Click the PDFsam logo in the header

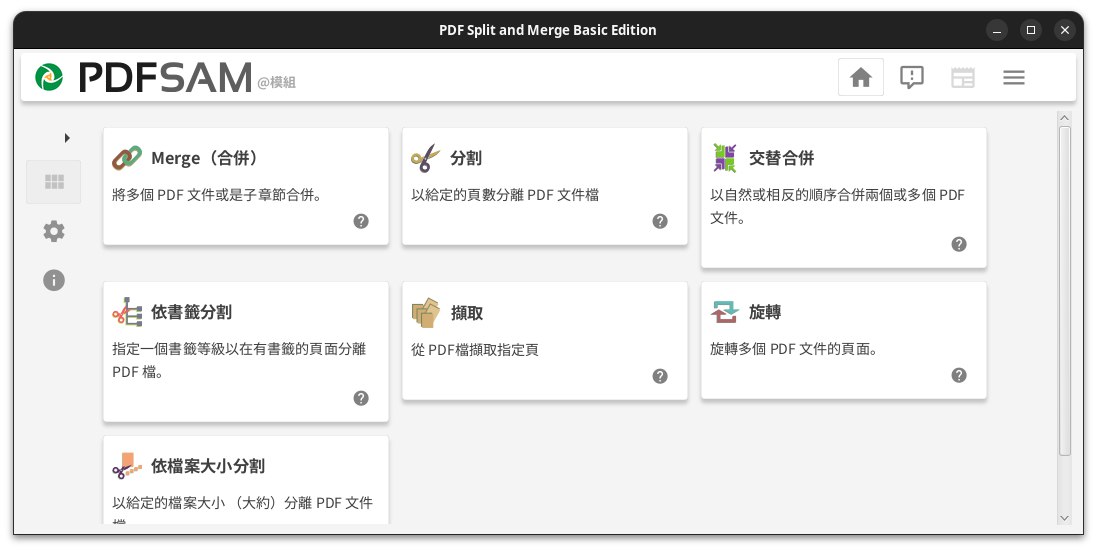[x=48, y=77]
